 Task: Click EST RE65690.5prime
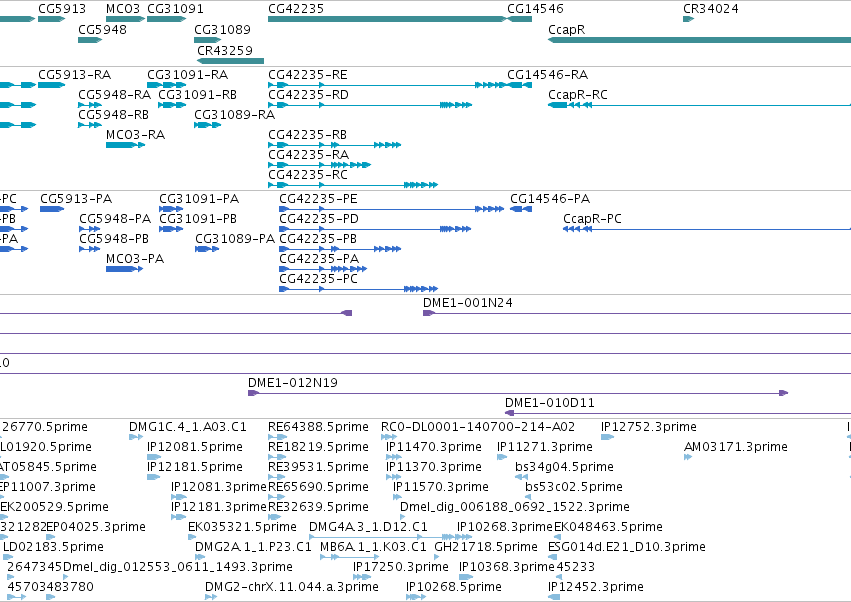point(277,497)
